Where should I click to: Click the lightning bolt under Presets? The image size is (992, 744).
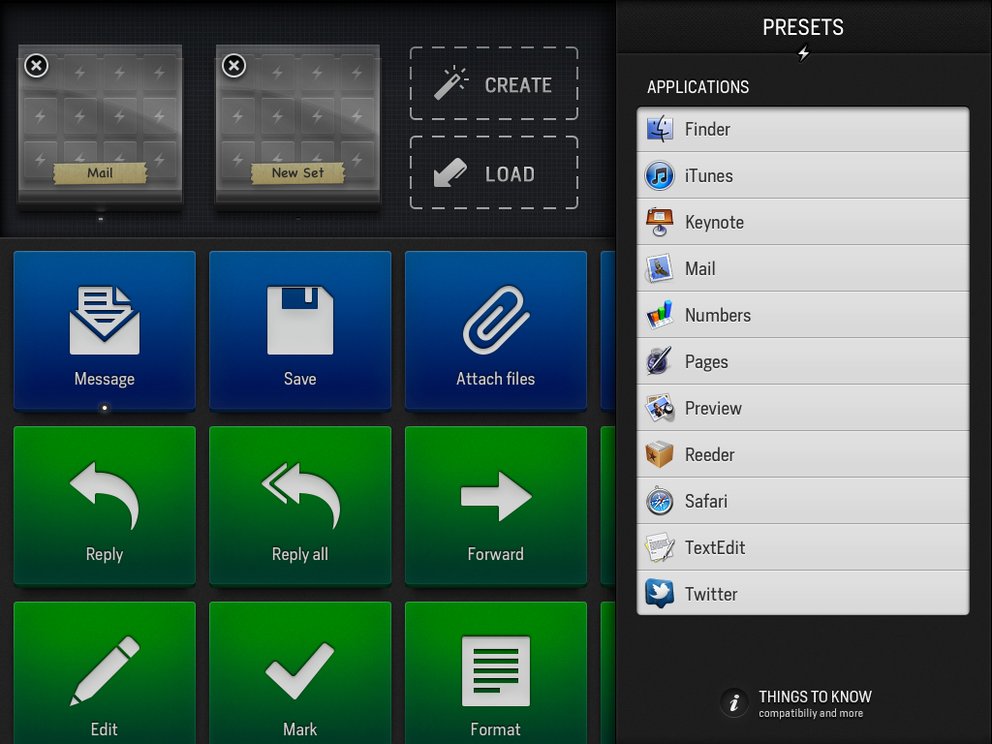[803, 53]
